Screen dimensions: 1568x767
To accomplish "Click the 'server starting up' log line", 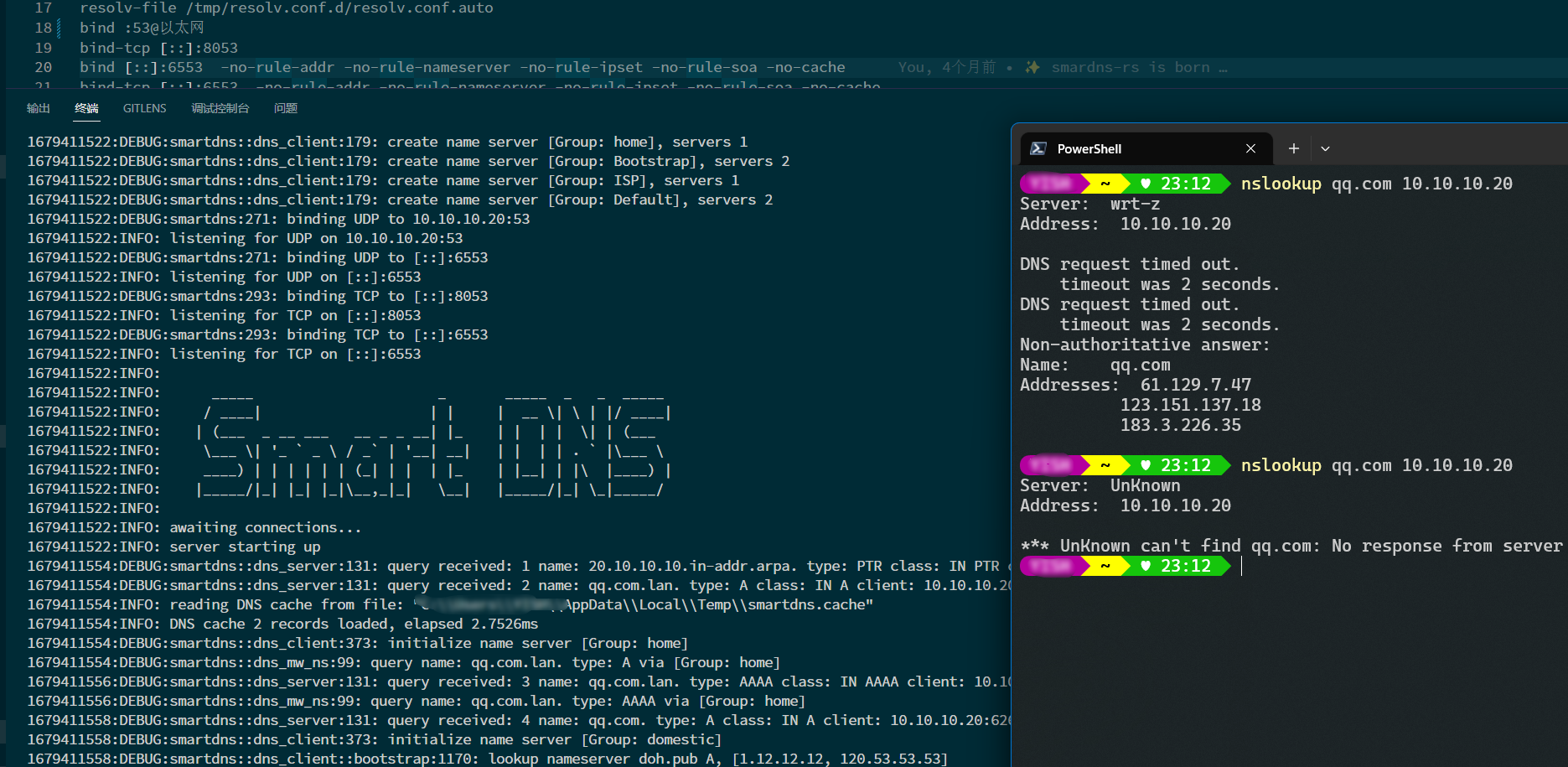I will coord(173,547).
